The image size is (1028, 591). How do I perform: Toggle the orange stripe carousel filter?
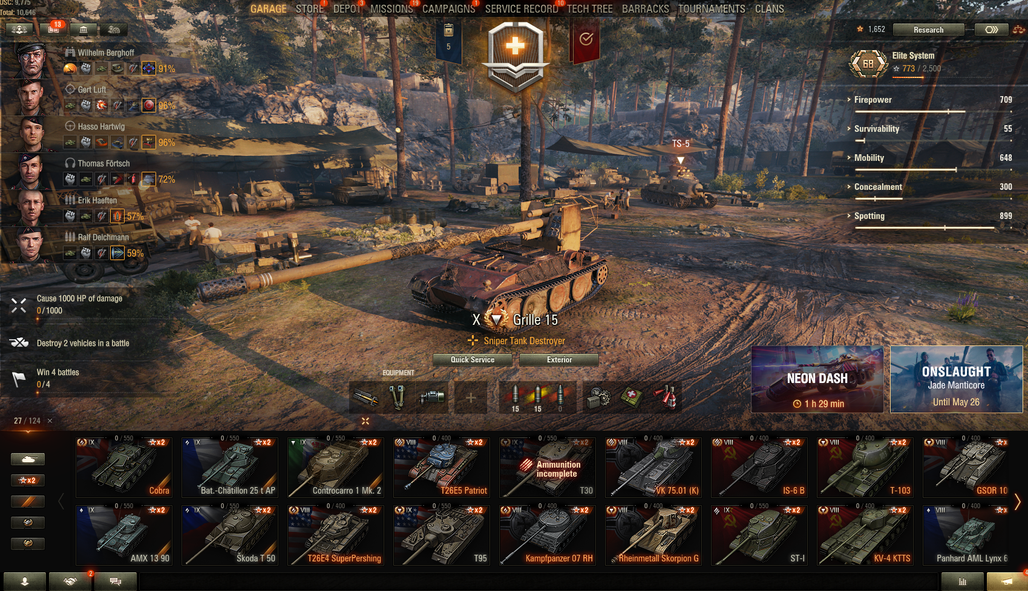pyautogui.click(x=28, y=501)
